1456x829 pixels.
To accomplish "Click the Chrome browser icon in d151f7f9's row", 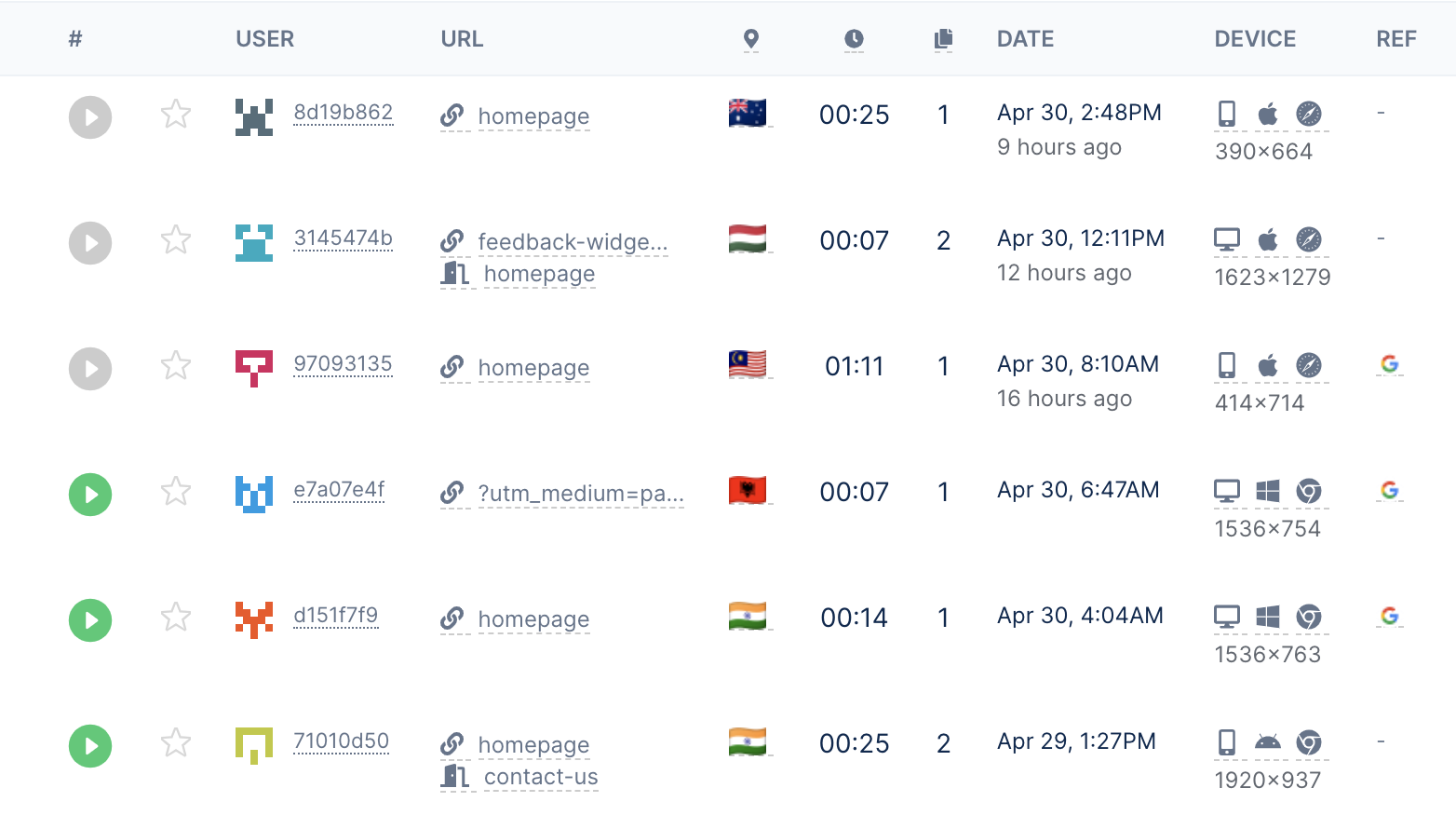I will [1310, 618].
